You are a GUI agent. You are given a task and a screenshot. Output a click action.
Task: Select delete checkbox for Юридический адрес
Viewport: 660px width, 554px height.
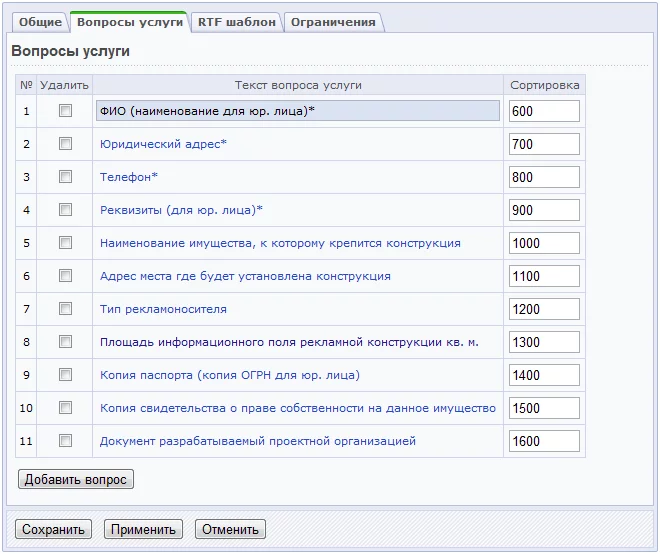tap(65, 144)
